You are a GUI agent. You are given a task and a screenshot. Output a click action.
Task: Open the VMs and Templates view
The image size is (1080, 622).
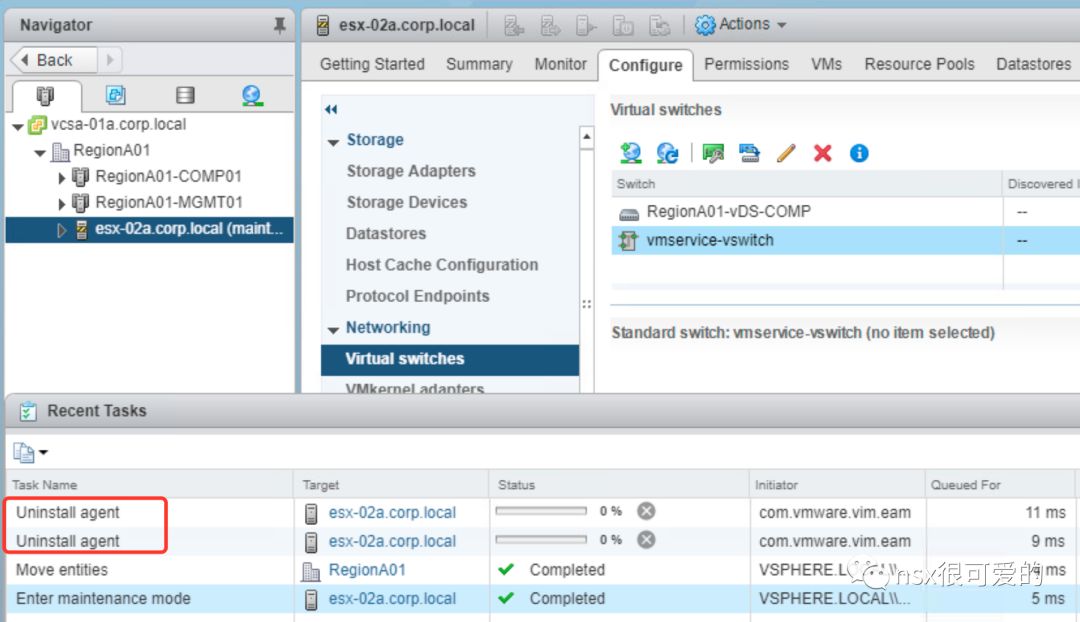[115, 95]
